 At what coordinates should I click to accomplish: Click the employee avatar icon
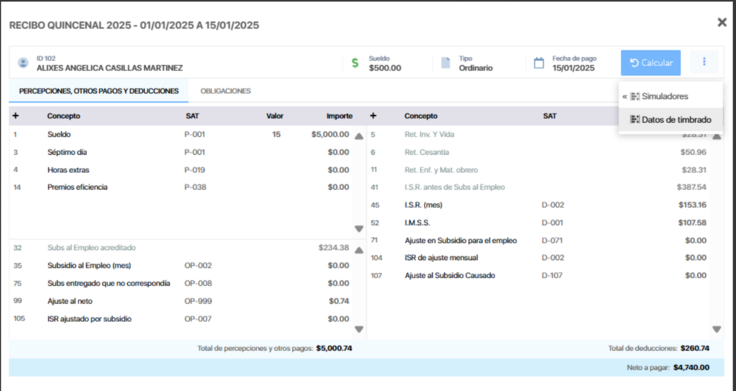pyautogui.click(x=23, y=63)
